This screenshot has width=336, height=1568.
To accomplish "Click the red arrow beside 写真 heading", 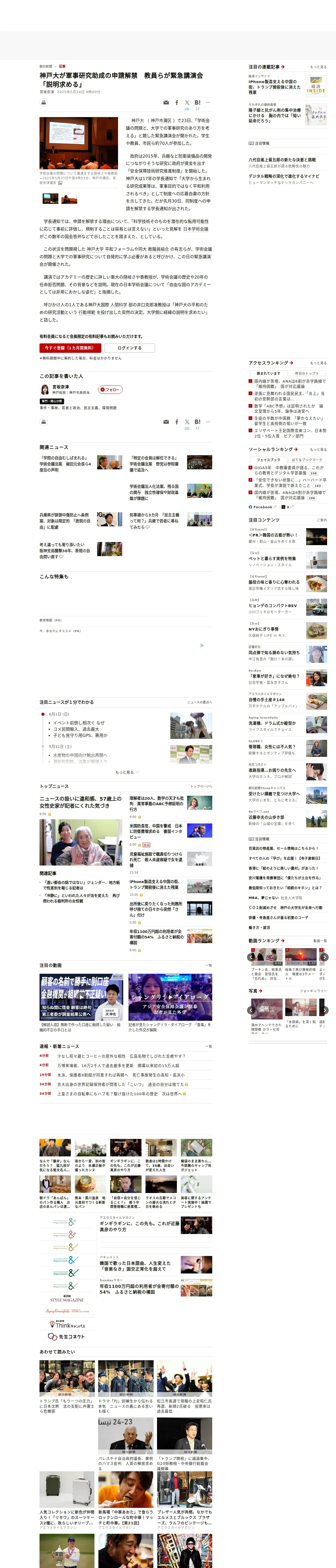I will (x=261, y=990).
